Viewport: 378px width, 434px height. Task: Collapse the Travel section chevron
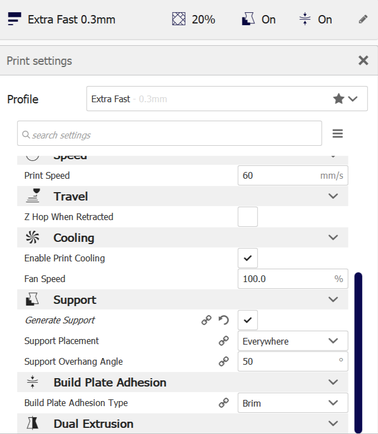[333, 196]
